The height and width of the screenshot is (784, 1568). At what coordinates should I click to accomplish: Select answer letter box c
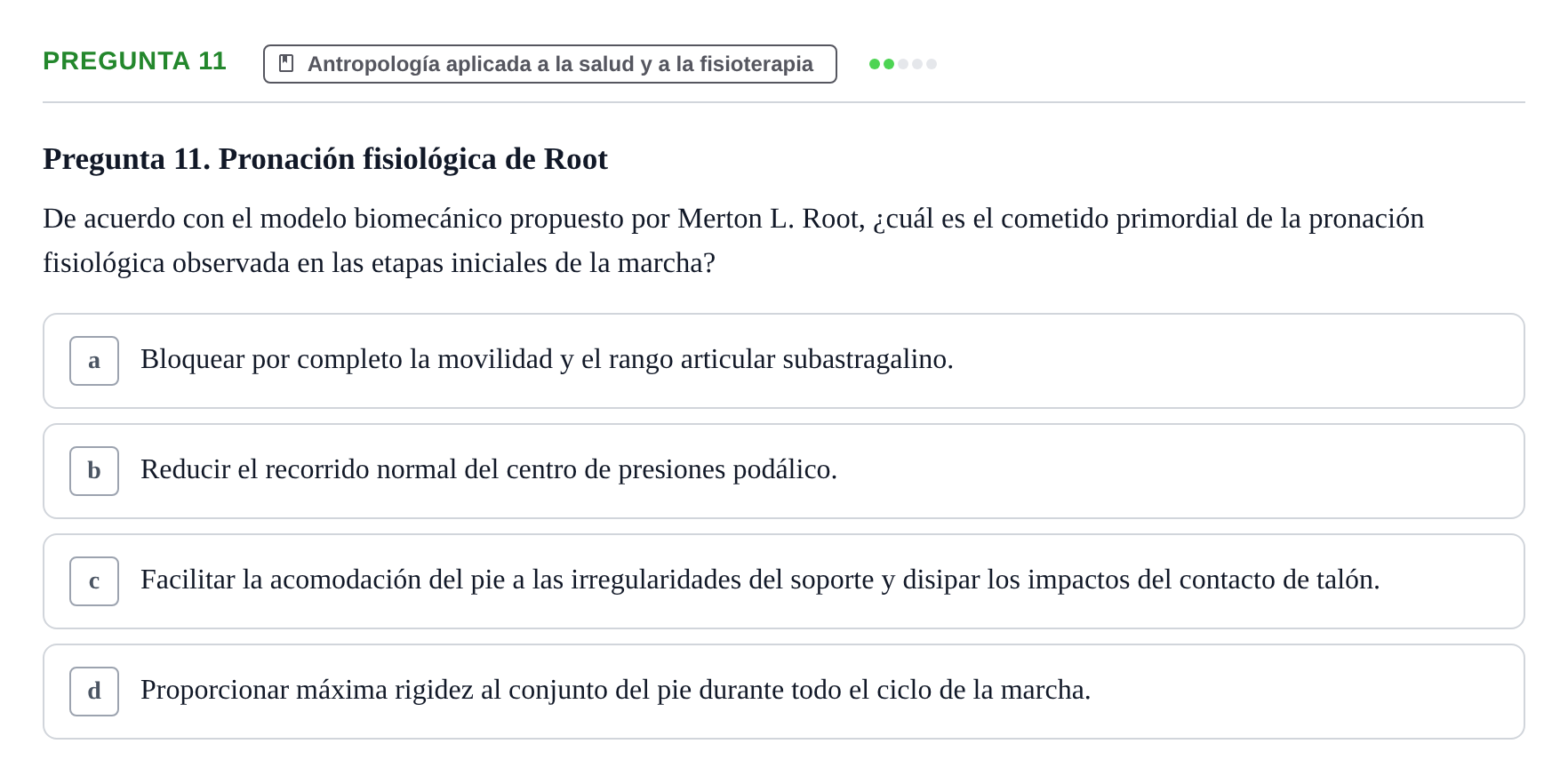point(94,581)
